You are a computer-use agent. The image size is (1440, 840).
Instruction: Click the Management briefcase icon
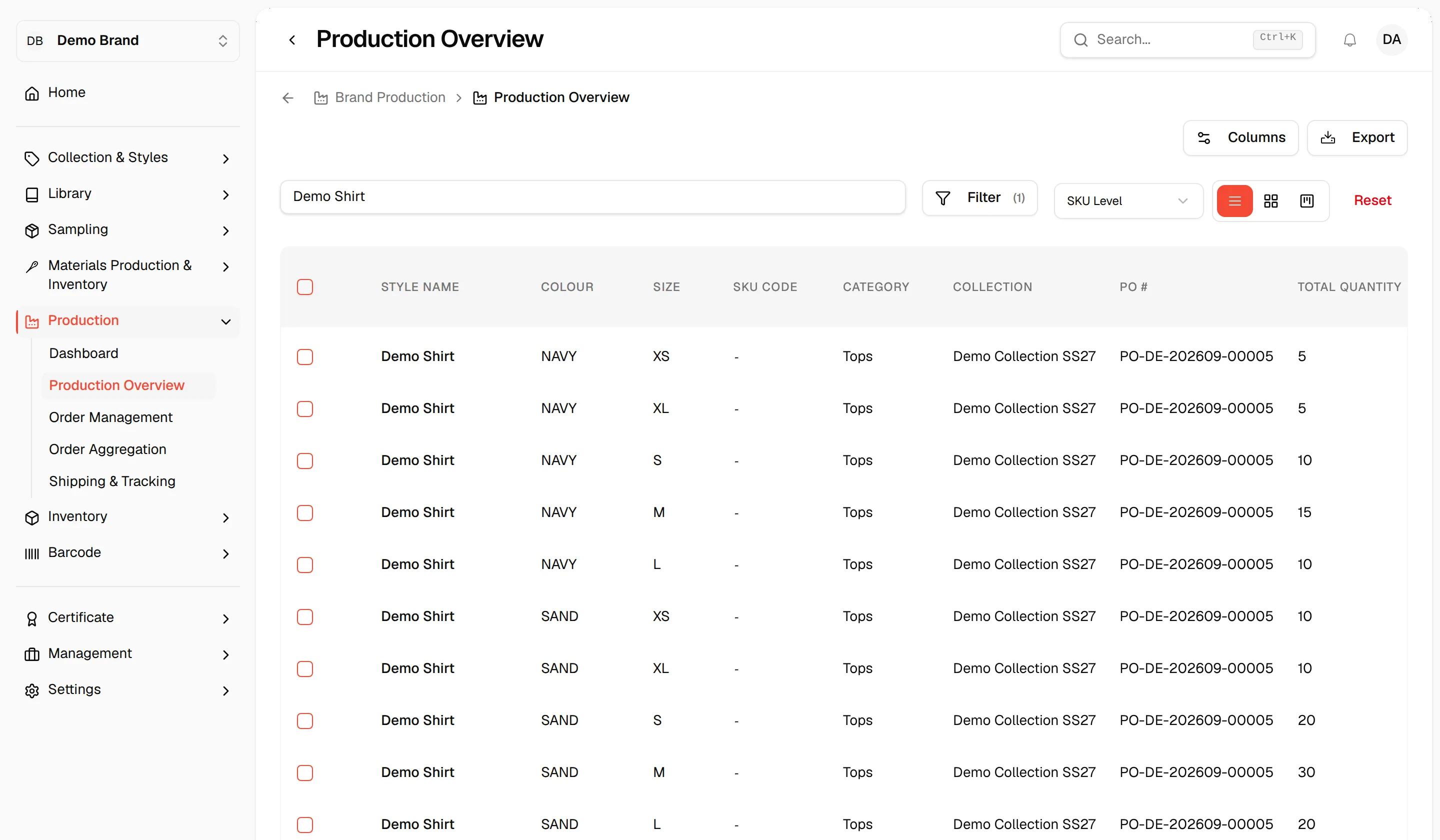click(32, 655)
